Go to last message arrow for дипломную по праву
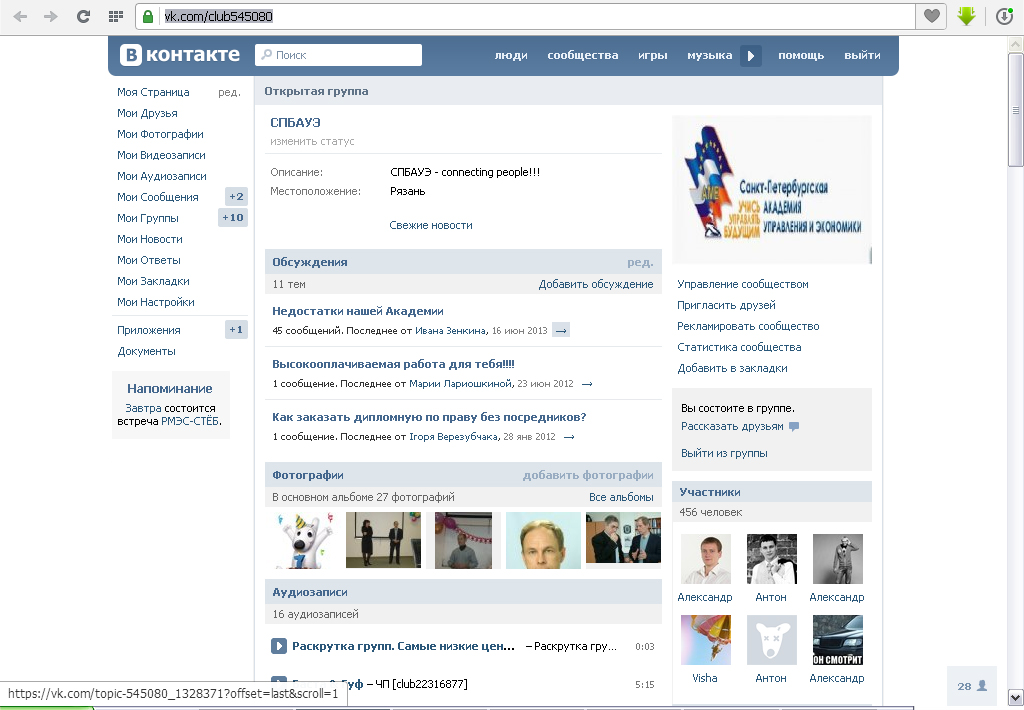Screen dimensions: 1024x710 tap(569, 437)
